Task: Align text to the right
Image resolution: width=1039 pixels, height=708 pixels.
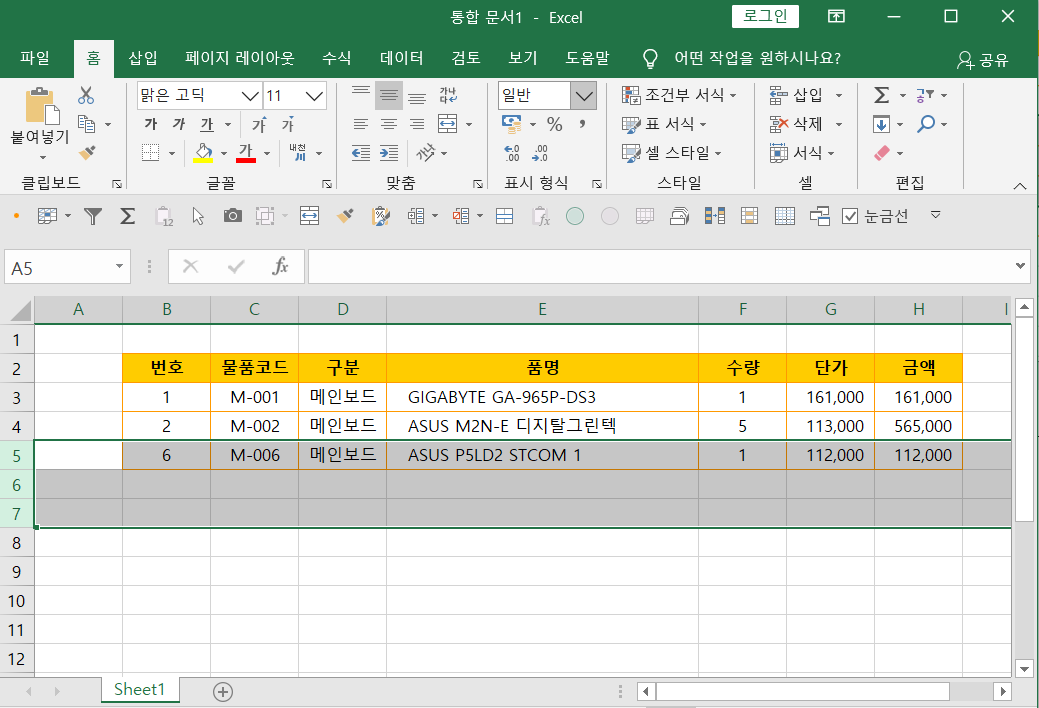Action: pyautogui.click(x=417, y=124)
